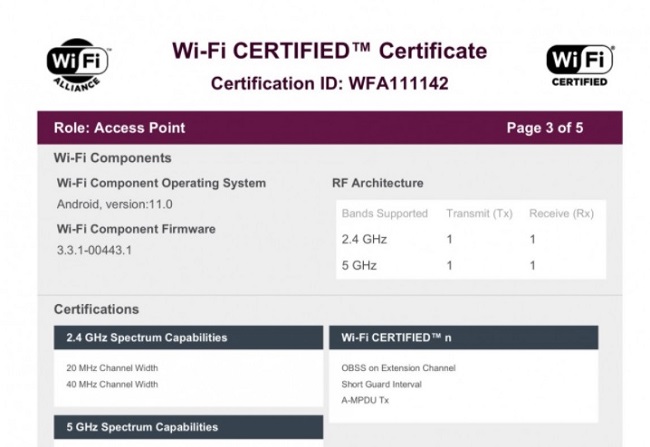Image resolution: width=650 pixels, height=447 pixels.
Task: Select the 40 MHz Channel Width entry
Action: (x=112, y=384)
